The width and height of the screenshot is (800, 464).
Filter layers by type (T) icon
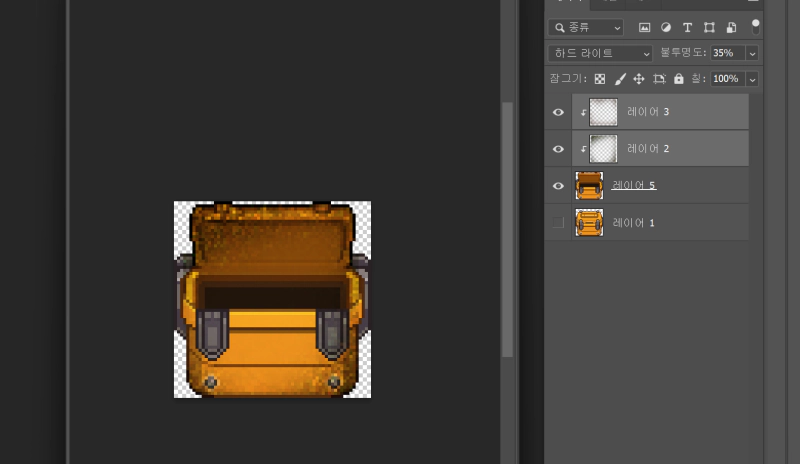(x=687, y=27)
